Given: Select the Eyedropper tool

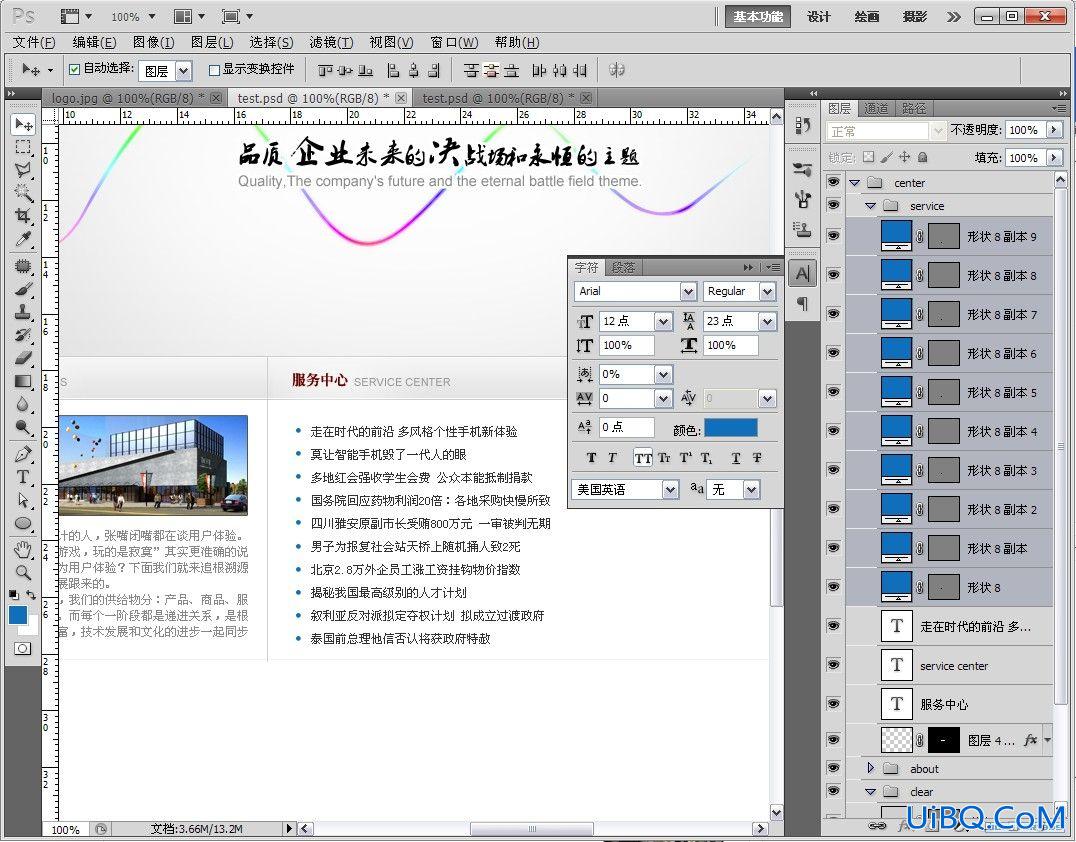Looking at the screenshot, I should (23, 239).
